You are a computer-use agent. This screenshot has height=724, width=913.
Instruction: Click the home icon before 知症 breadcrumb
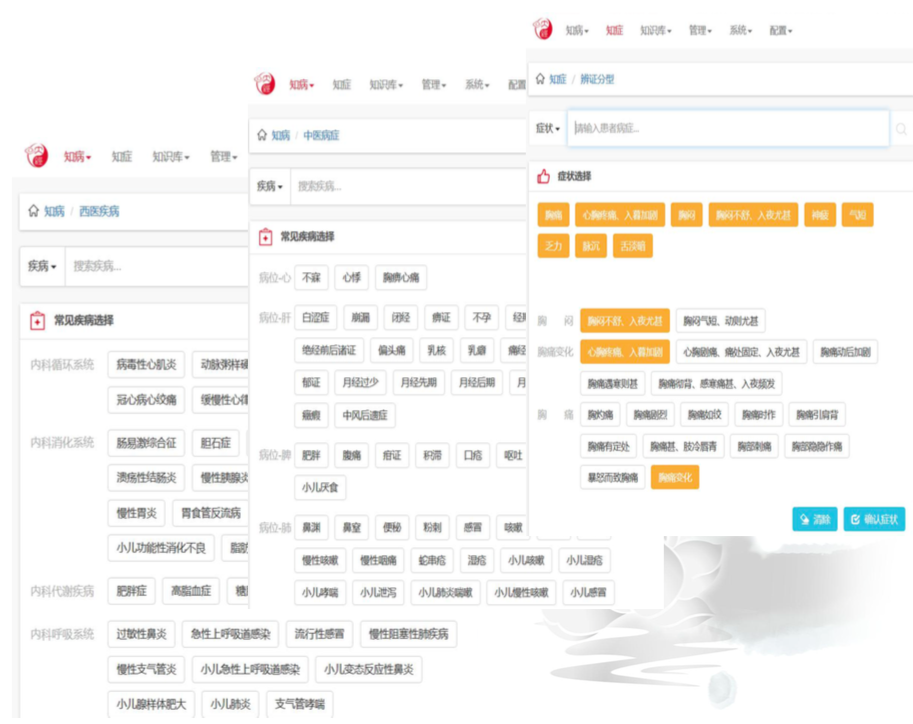point(540,79)
